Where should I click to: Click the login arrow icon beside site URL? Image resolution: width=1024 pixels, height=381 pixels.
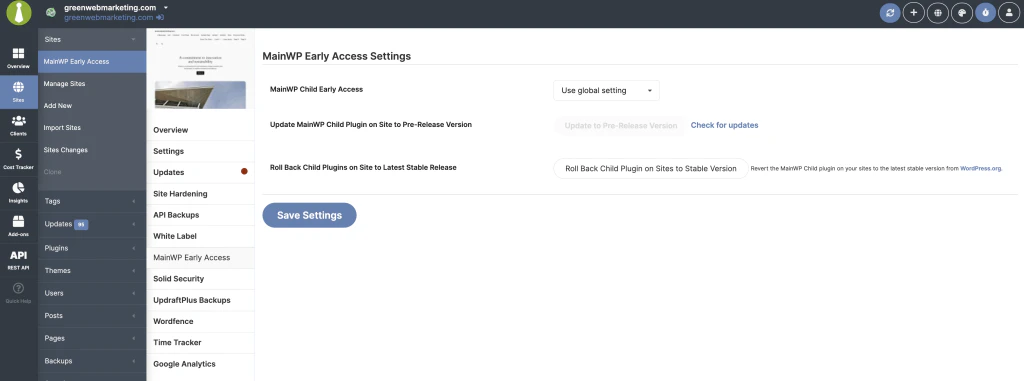click(159, 18)
